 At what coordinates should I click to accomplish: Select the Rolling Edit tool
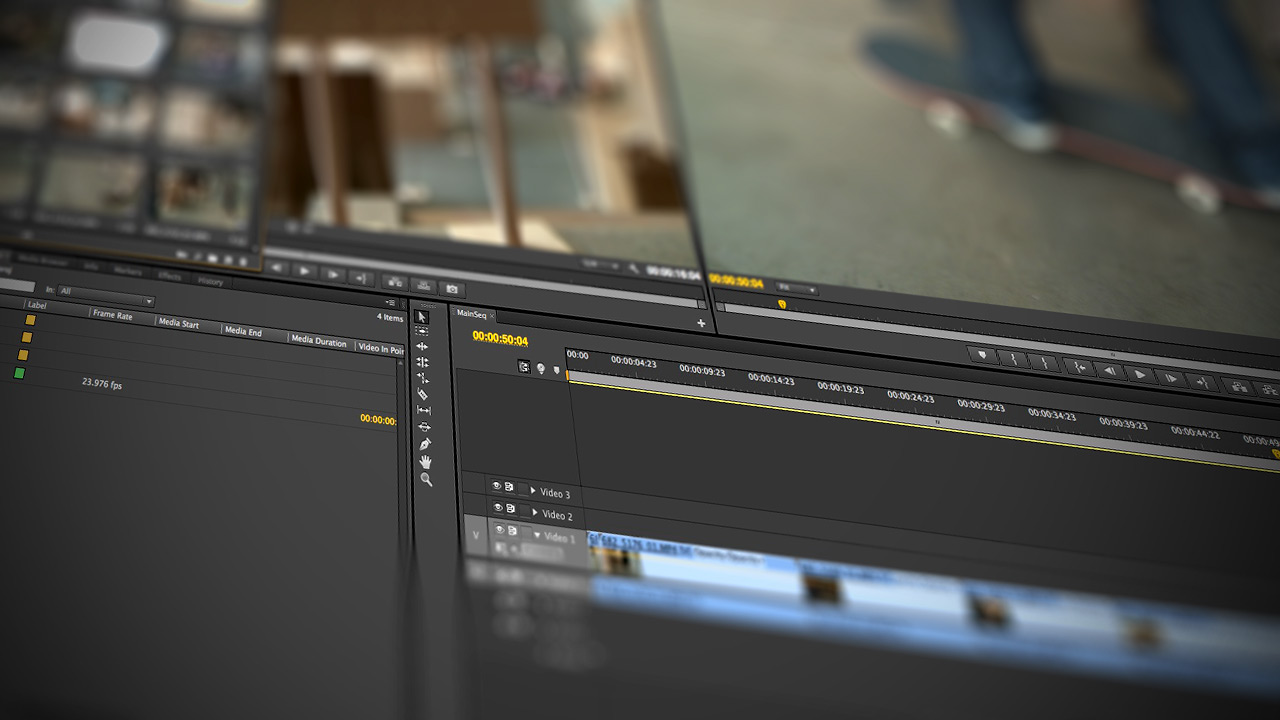(423, 363)
